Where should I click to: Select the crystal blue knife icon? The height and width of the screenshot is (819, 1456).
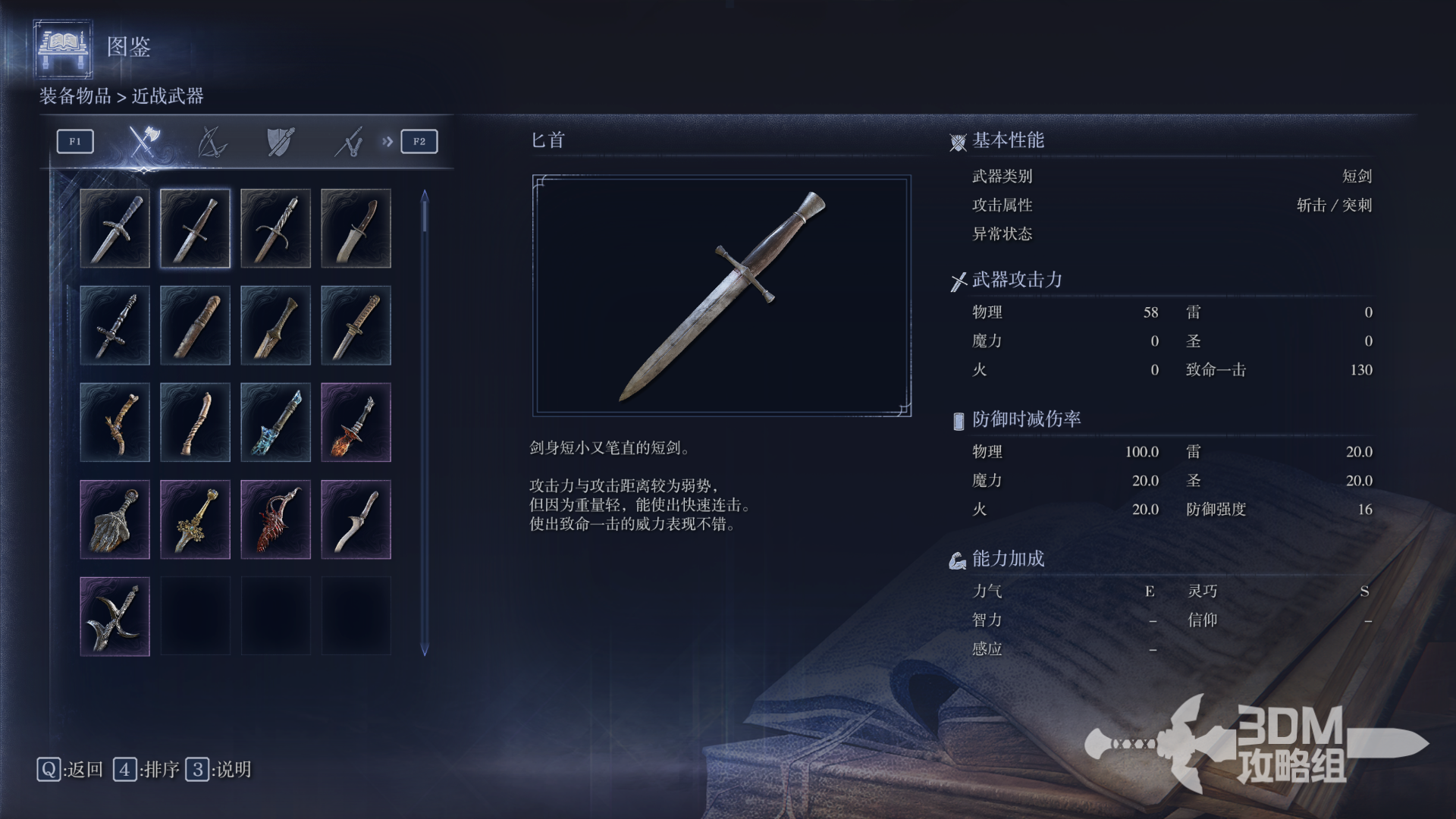pyautogui.click(x=275, y=422)
